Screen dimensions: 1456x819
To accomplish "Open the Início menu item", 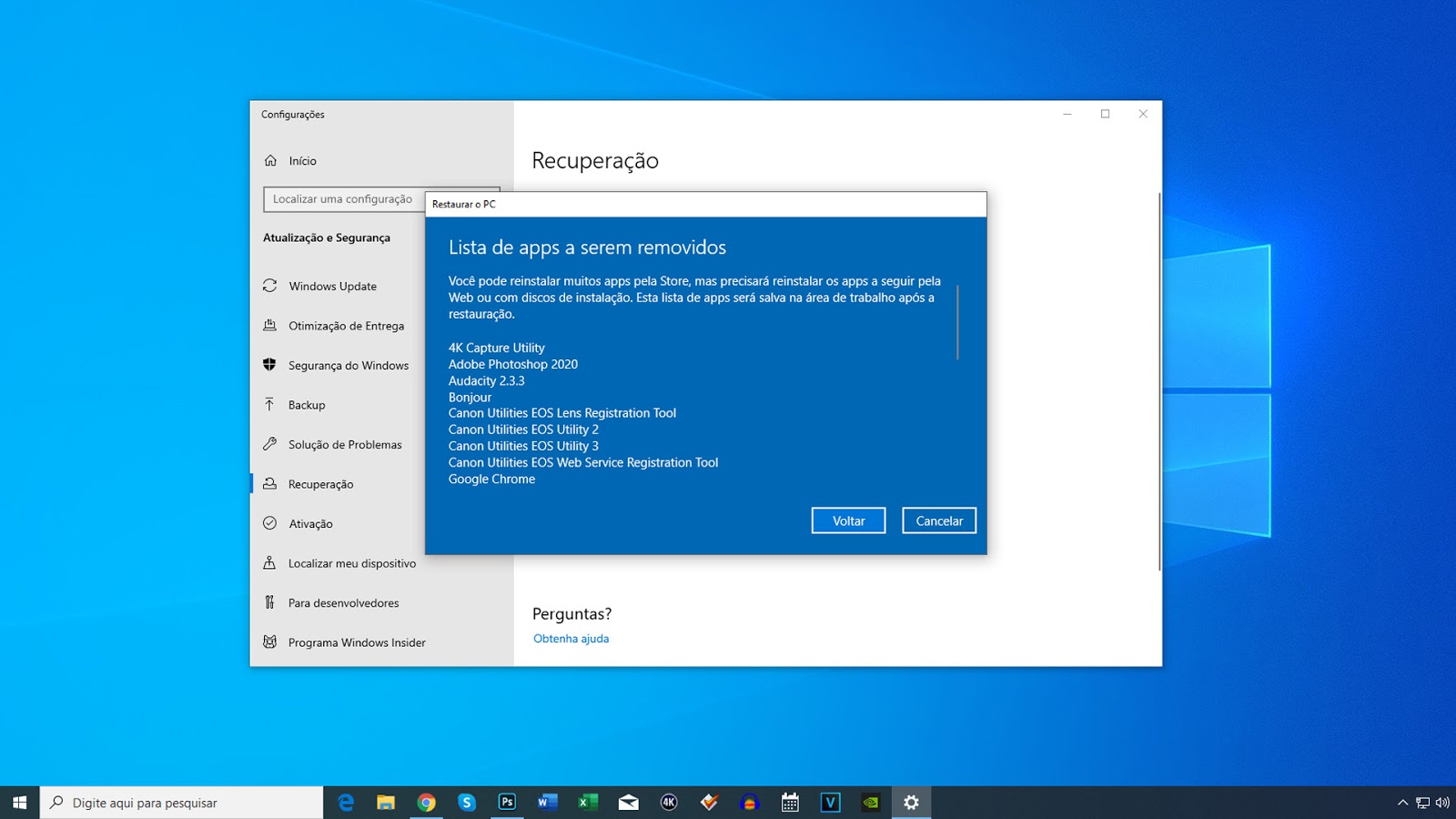I will tap(301, 160).
